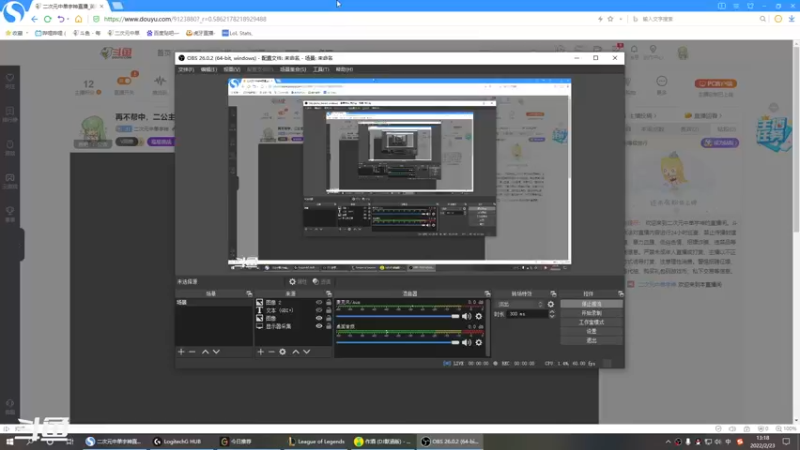This screenshot has height=450, width=800.
Task: Toggle lock on the 显示器采集 source
Action: point(329,326)
